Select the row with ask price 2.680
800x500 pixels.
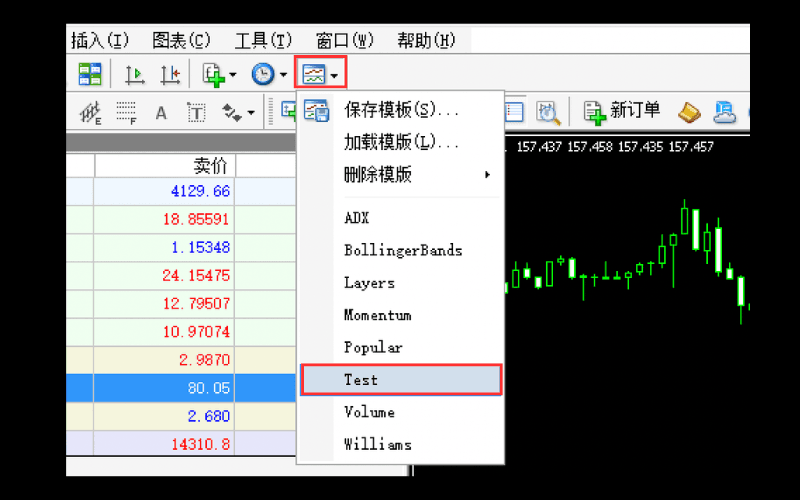click(x=181, y=416)
